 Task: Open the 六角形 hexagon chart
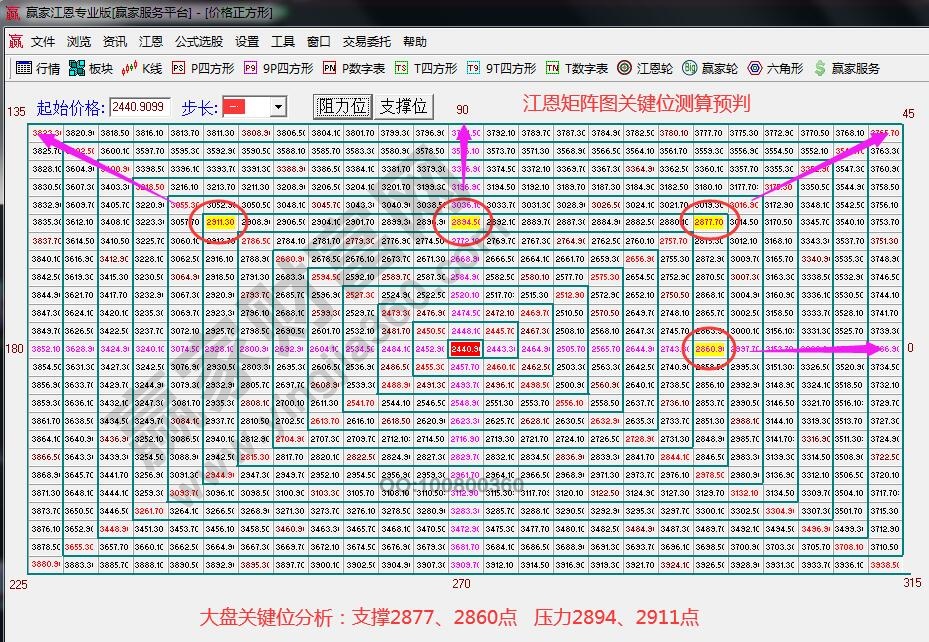[770, 69]
